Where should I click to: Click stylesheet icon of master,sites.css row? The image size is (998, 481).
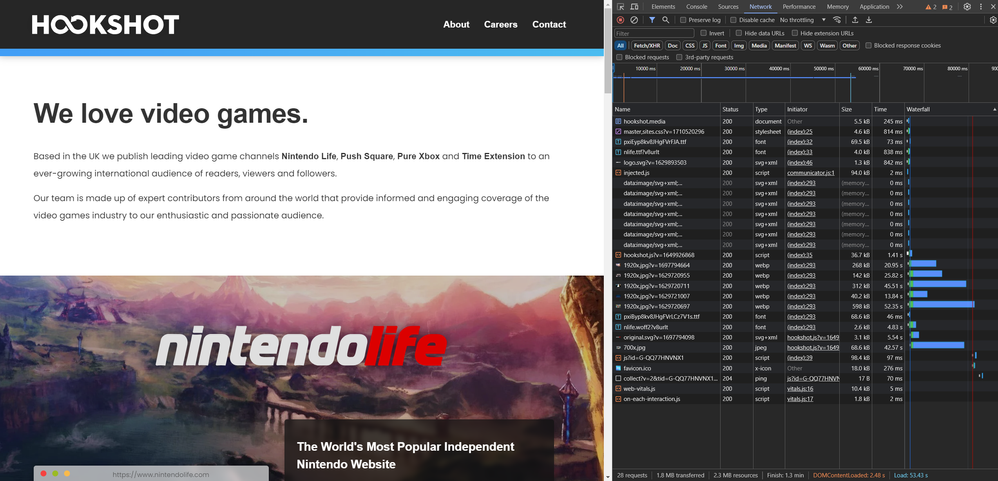click(x=618, y=131)
